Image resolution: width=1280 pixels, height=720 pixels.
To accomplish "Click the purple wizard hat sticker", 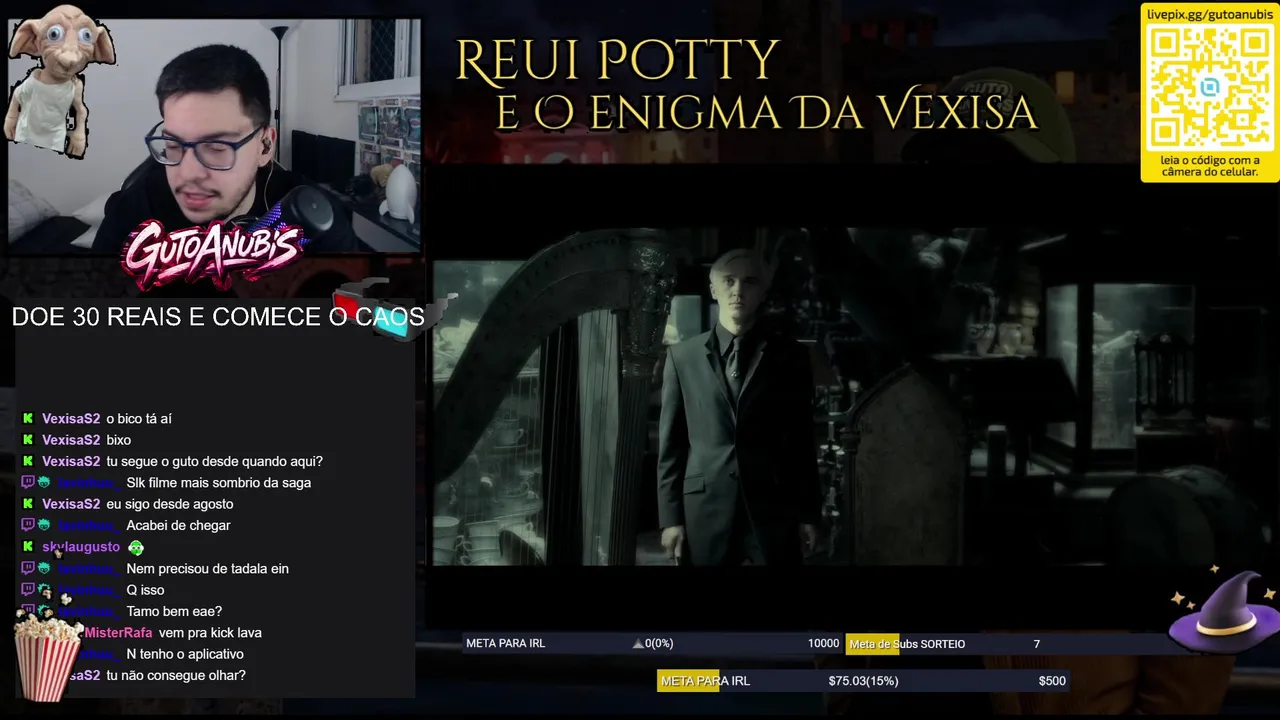I will click(1222, 610).
